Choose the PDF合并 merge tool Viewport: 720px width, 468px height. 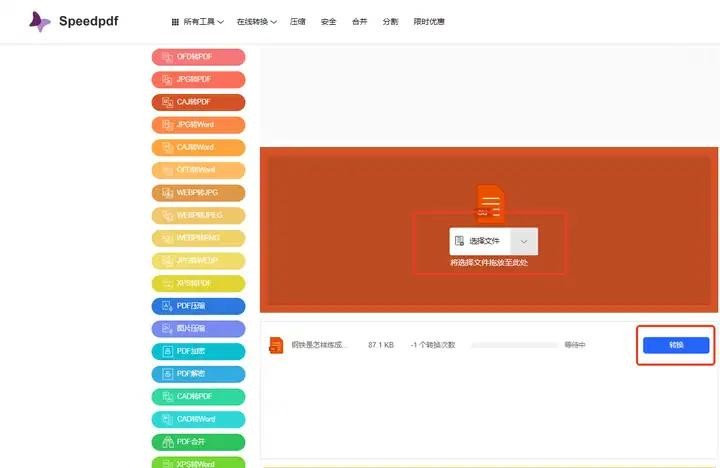click(x=198, y=442)
